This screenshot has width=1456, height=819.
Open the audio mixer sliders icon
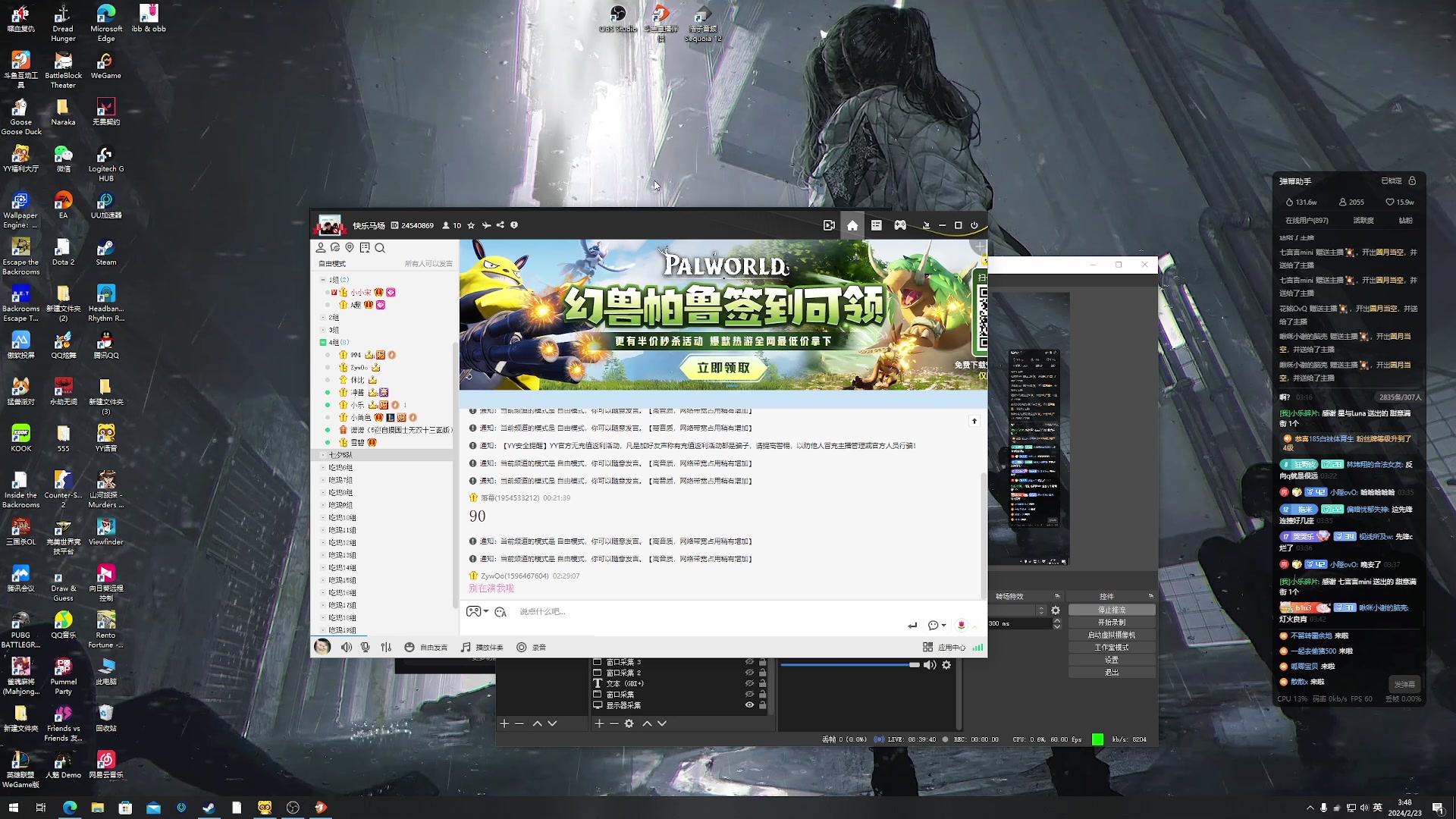click(x=386, y=648)
